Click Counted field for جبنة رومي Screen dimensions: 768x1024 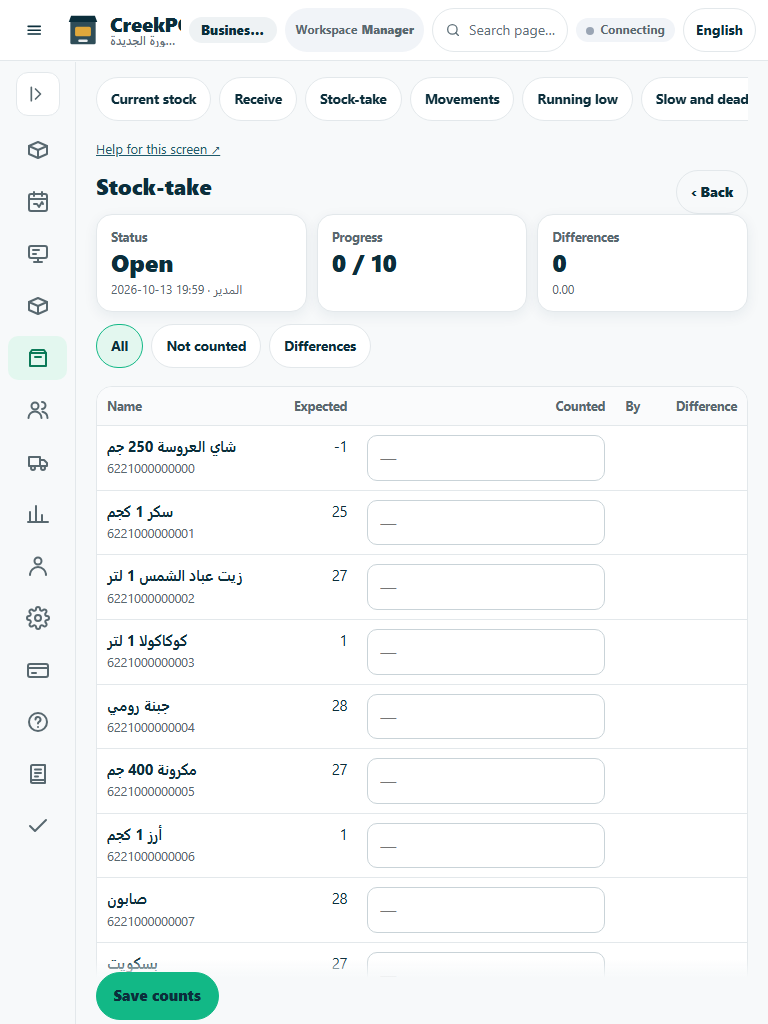[486, 716]
